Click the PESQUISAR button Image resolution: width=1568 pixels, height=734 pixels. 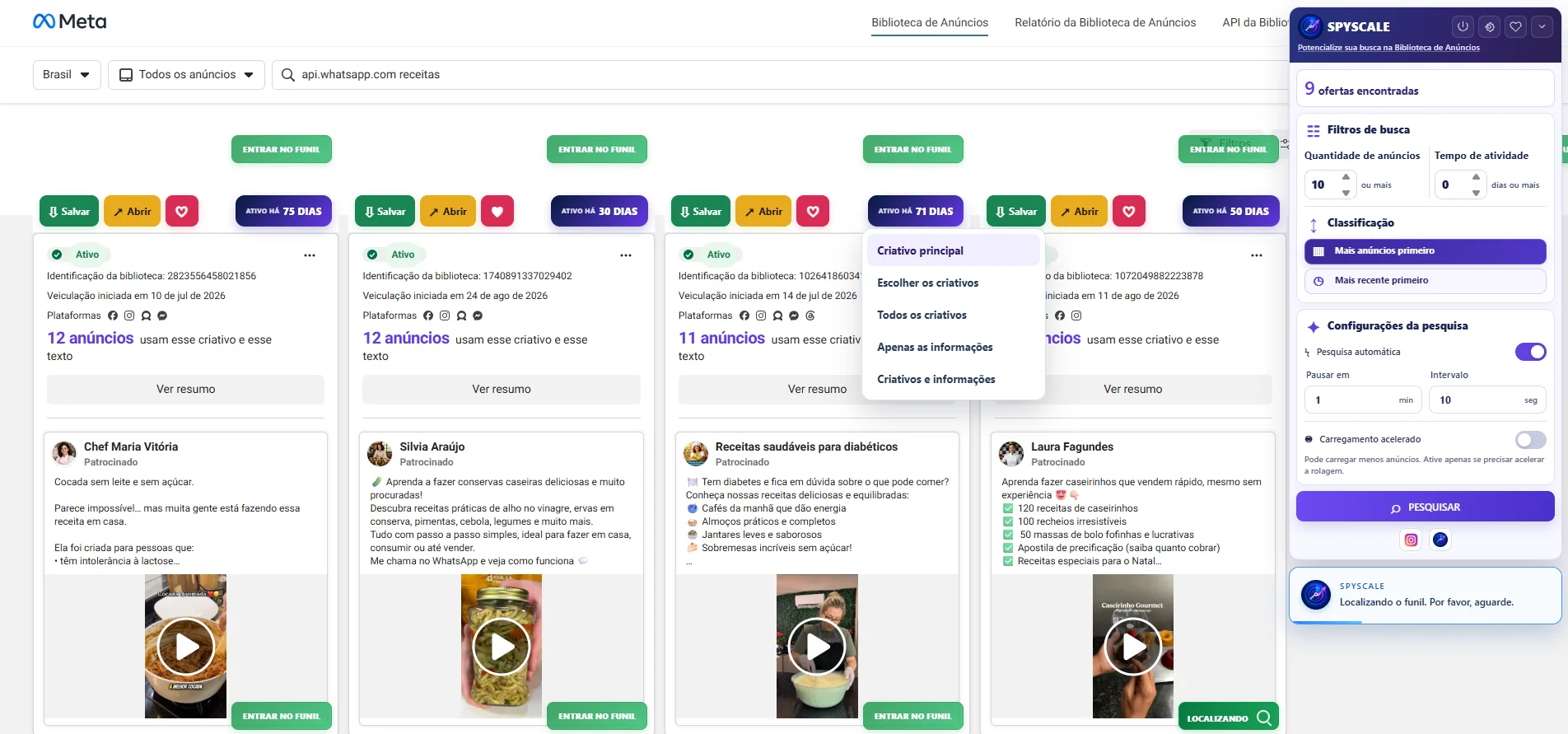(1426, 507)
